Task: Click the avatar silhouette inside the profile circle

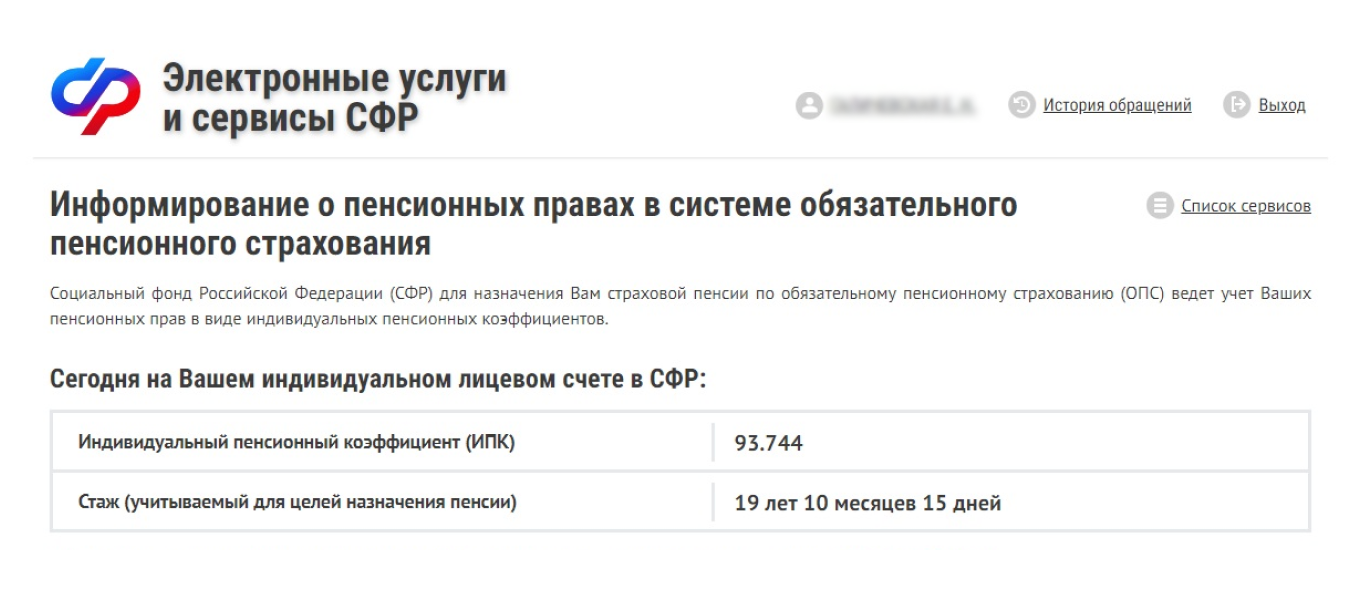Action: [810, 103]
